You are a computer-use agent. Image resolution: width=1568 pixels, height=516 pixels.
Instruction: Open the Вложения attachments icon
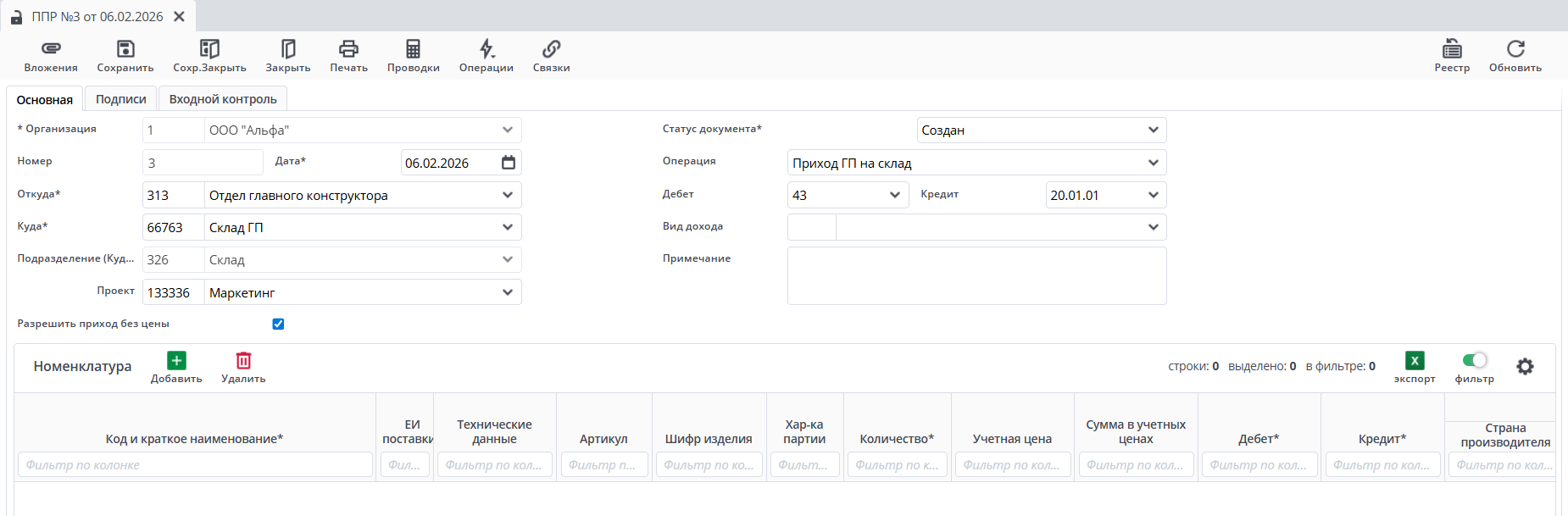click(x=51, y=49)
